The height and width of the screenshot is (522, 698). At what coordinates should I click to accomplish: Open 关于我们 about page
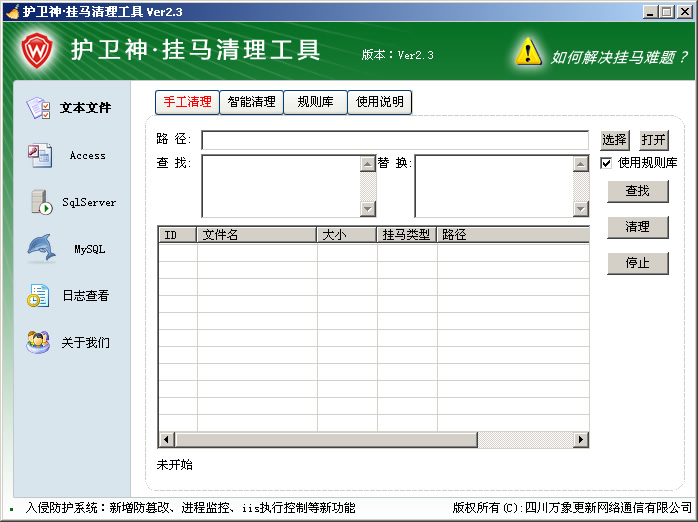click(x=85, y=342)
